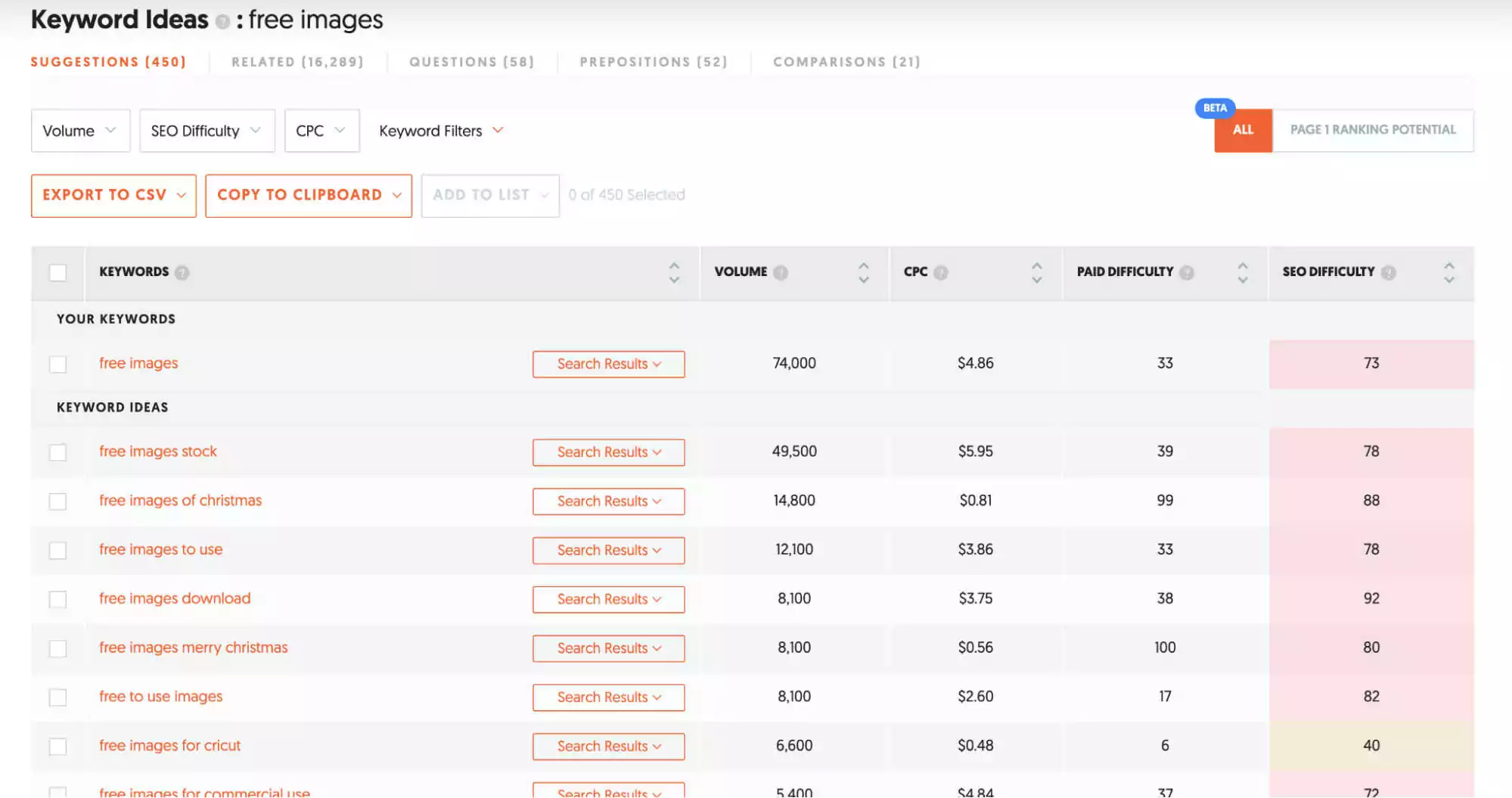This screenshot has width=1512, height=798.
Task: Open the 'free images download' keyword link
Action: coord(175,598)
